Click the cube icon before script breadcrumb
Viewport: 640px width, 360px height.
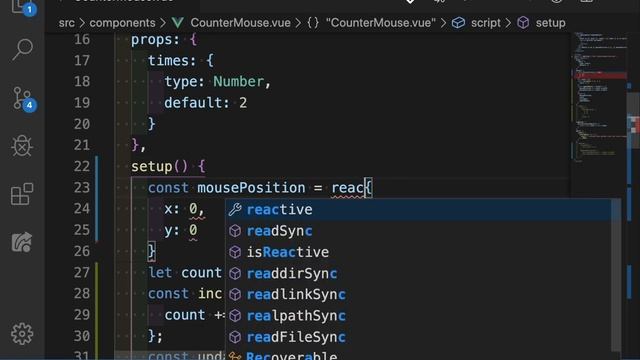coord(458,23)
